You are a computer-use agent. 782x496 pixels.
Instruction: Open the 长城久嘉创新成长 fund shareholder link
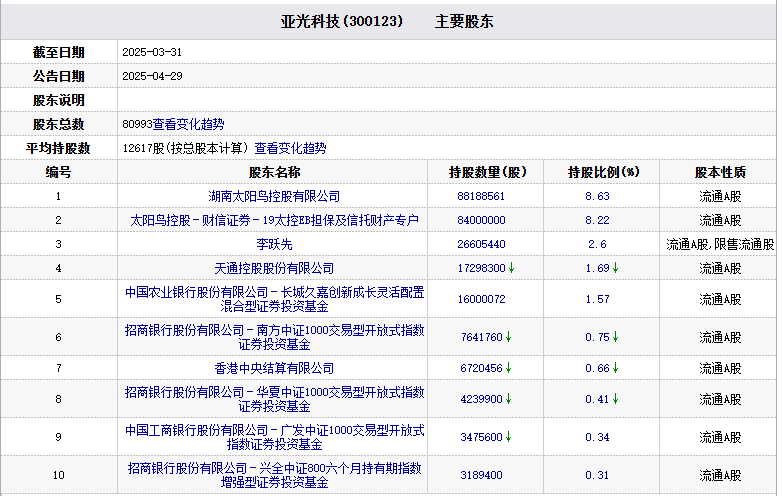274,299
